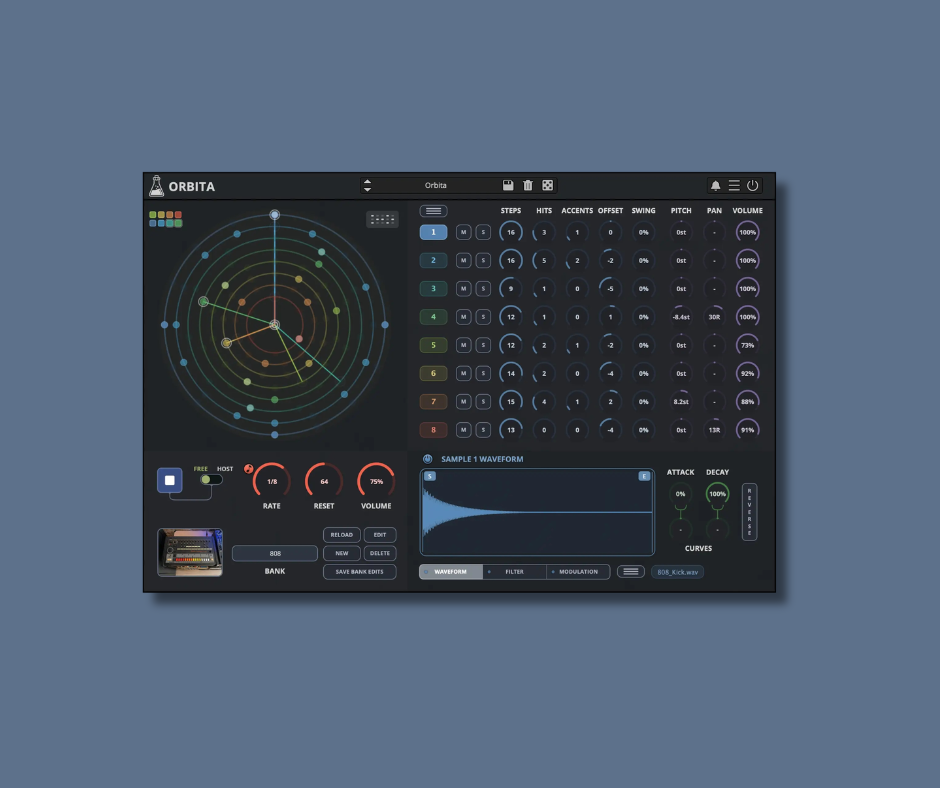940x788 pixels.
Task: Mute track 4
Action: coord(463,317)
